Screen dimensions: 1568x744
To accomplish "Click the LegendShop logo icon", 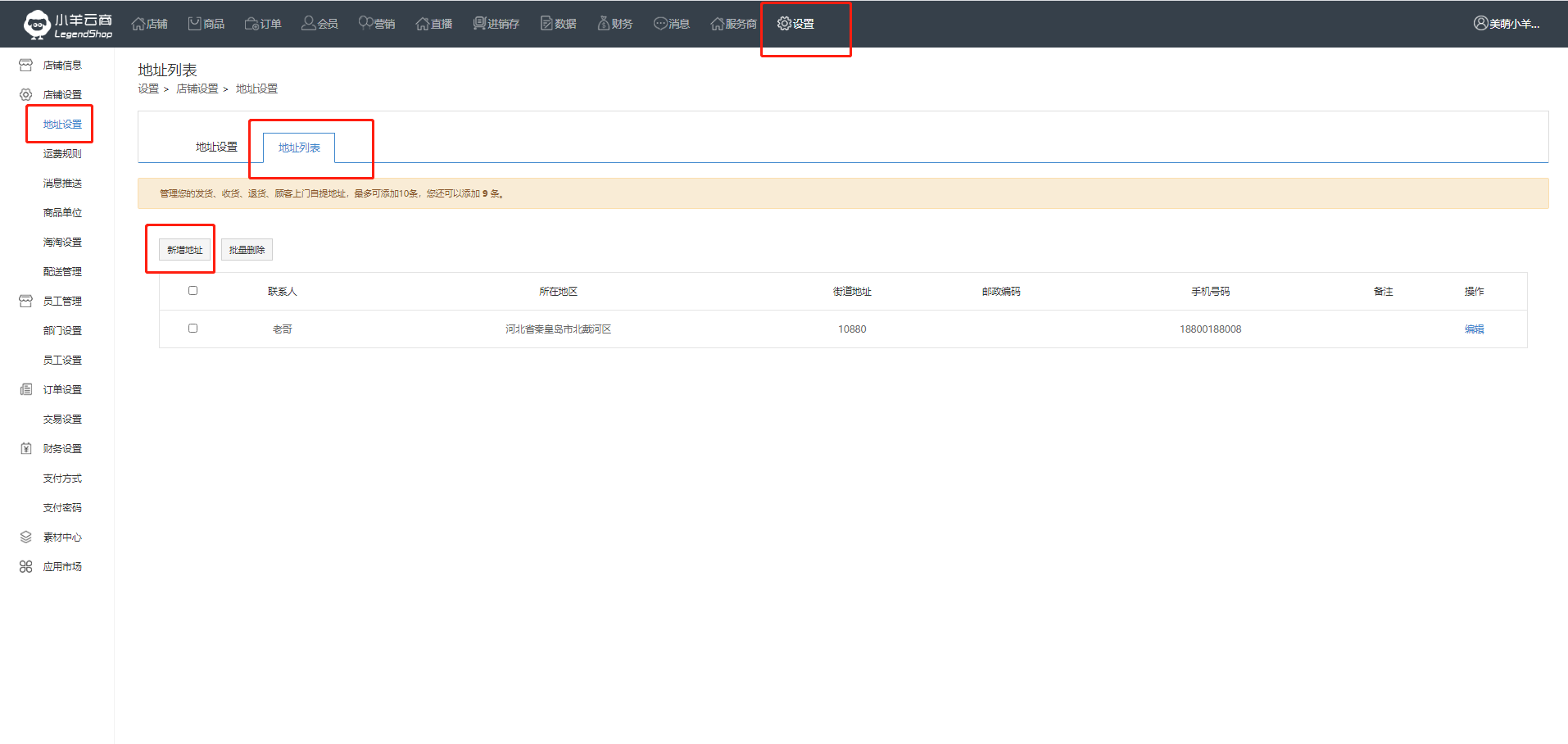I will click(37, 24).
